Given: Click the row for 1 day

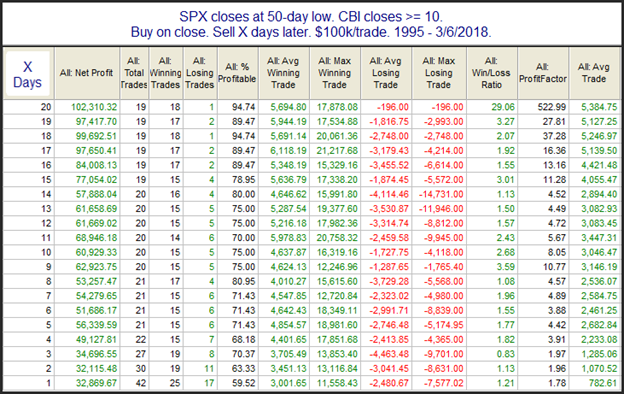Looking at the screenshot, I should coord(311,383).
